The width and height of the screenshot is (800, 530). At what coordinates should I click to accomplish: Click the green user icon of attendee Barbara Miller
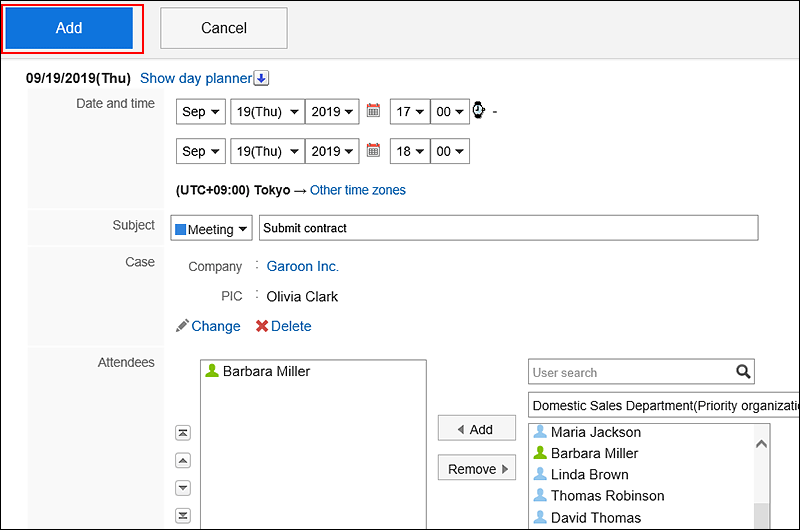212,371
